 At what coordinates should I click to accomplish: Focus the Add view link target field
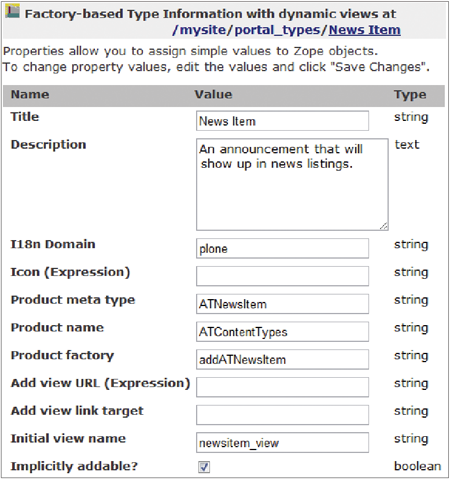pos(282,415)
